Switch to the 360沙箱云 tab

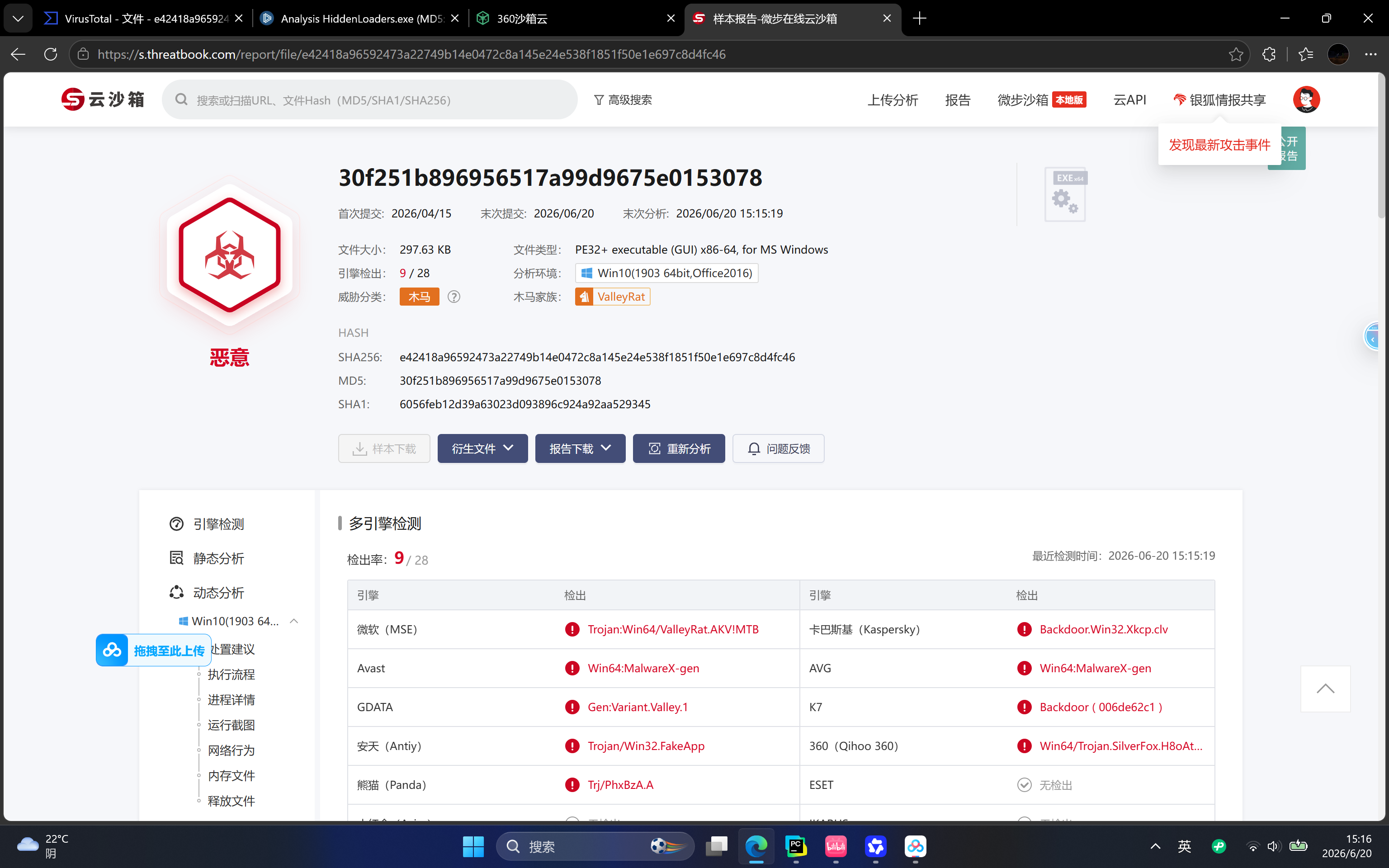(x=576, y=19)
